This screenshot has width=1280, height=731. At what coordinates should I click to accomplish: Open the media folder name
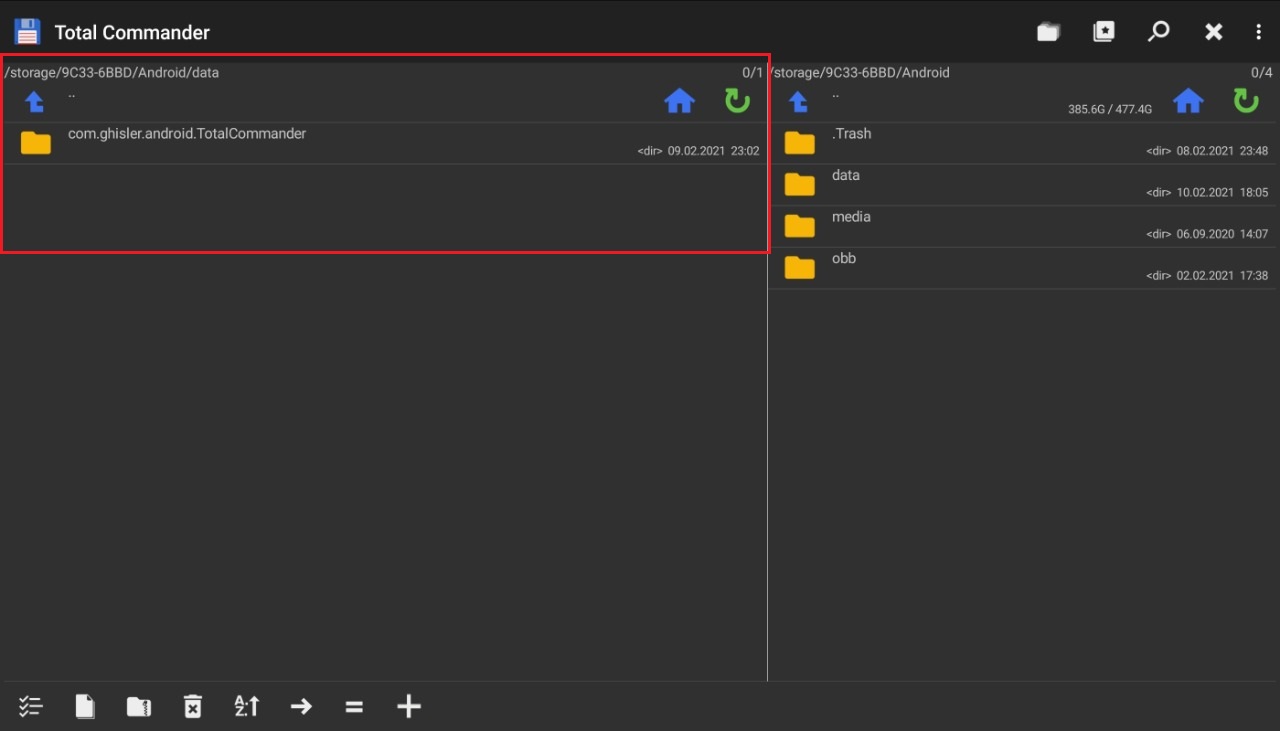tap(851, 217)
